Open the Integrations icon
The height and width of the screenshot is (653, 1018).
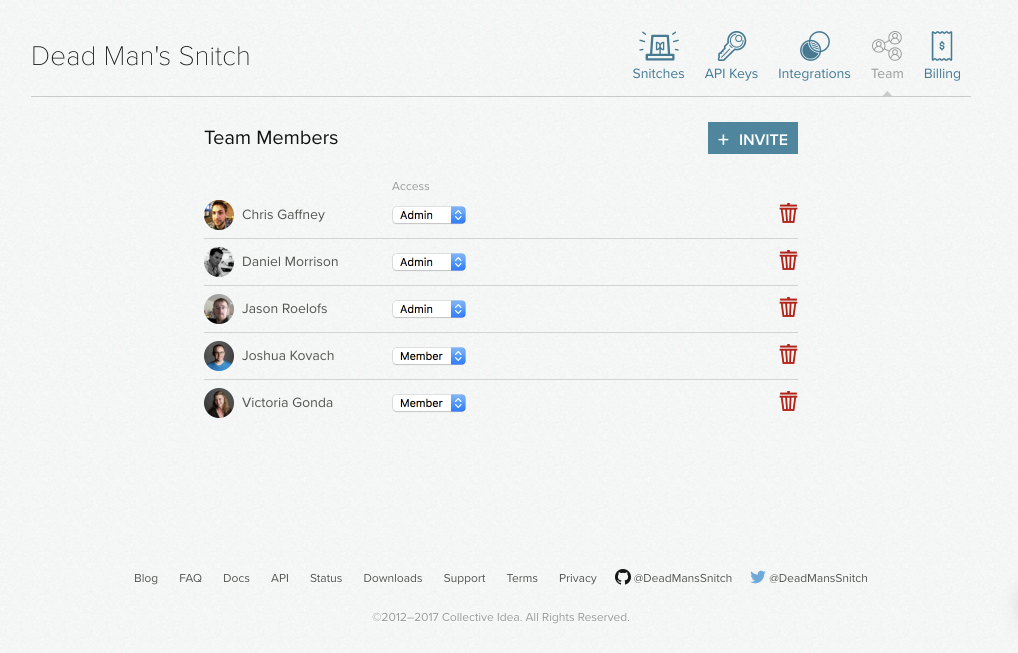(814, 46)
